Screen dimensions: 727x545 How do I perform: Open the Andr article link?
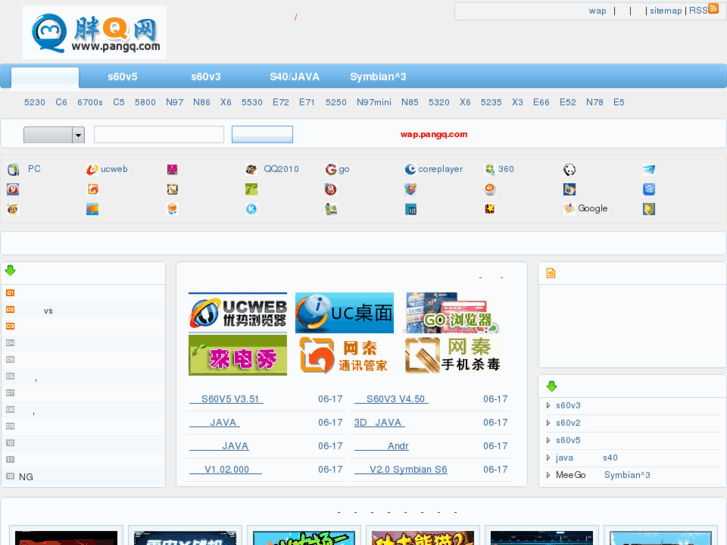coord(382,446)
